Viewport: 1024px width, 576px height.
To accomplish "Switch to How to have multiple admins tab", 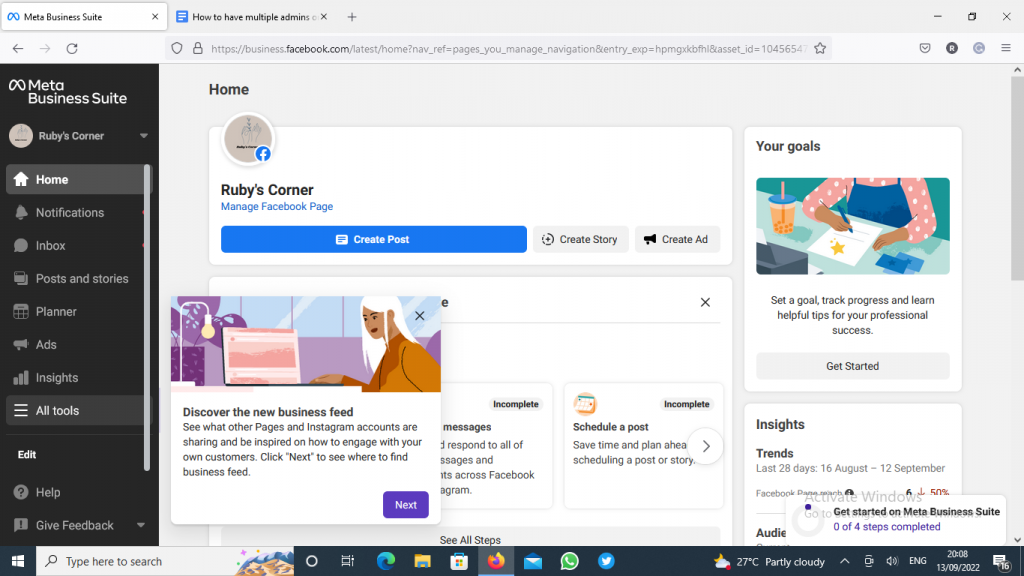I will [253, 17].
